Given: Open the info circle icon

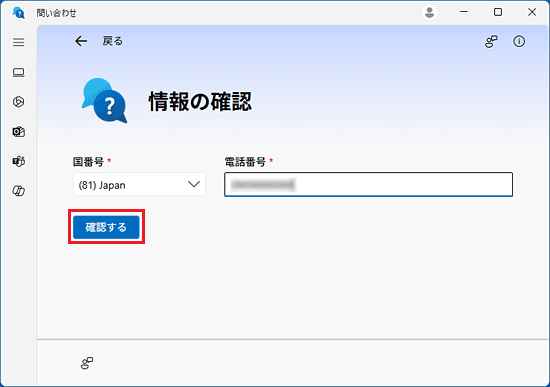Looking at the screenshot, I should click(x=519, y=41).
